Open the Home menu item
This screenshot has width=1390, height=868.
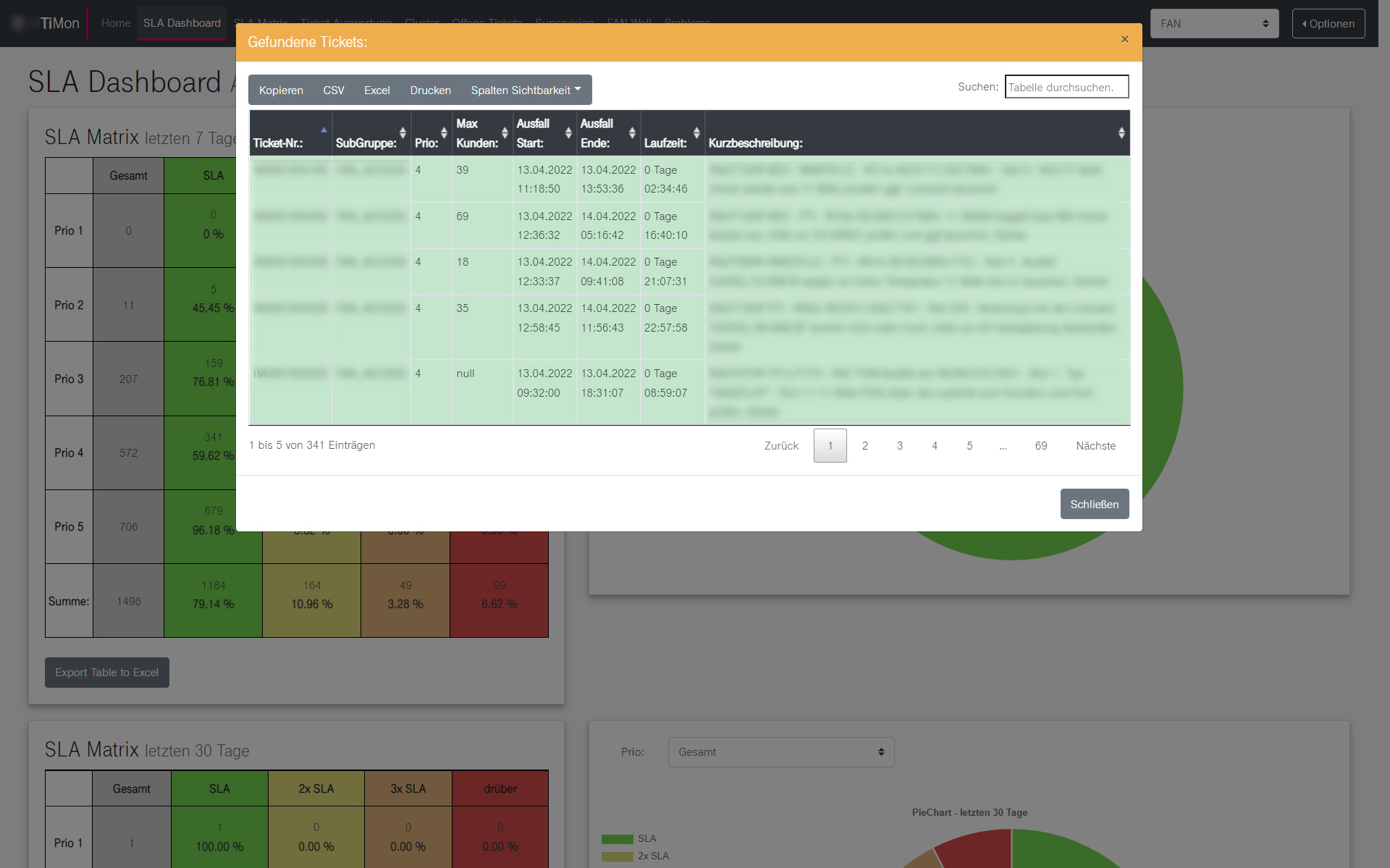[x=116, y=23]
